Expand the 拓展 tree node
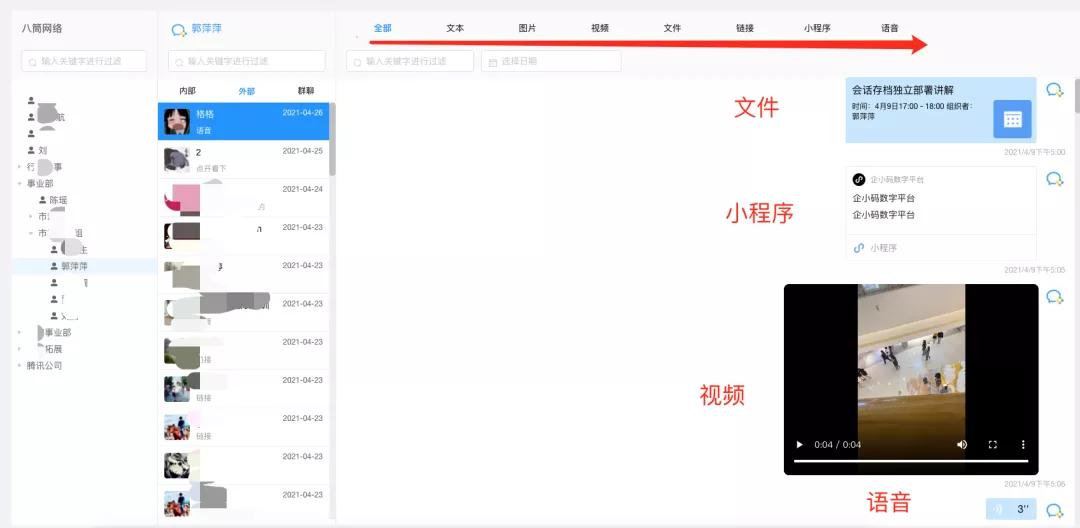1080x528 pixels. (19, 349)
